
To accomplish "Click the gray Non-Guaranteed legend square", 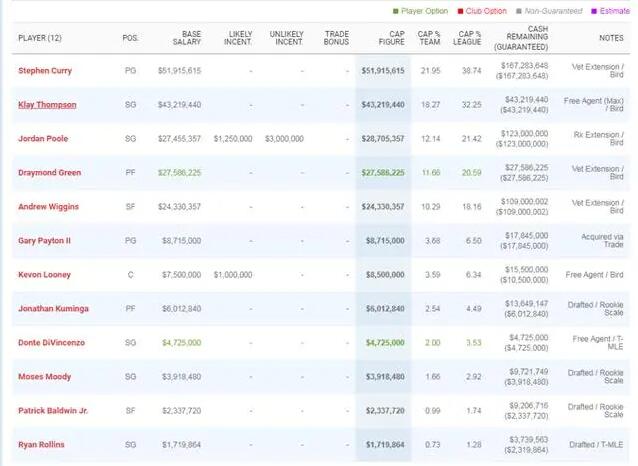I will (x=518, y=11).
